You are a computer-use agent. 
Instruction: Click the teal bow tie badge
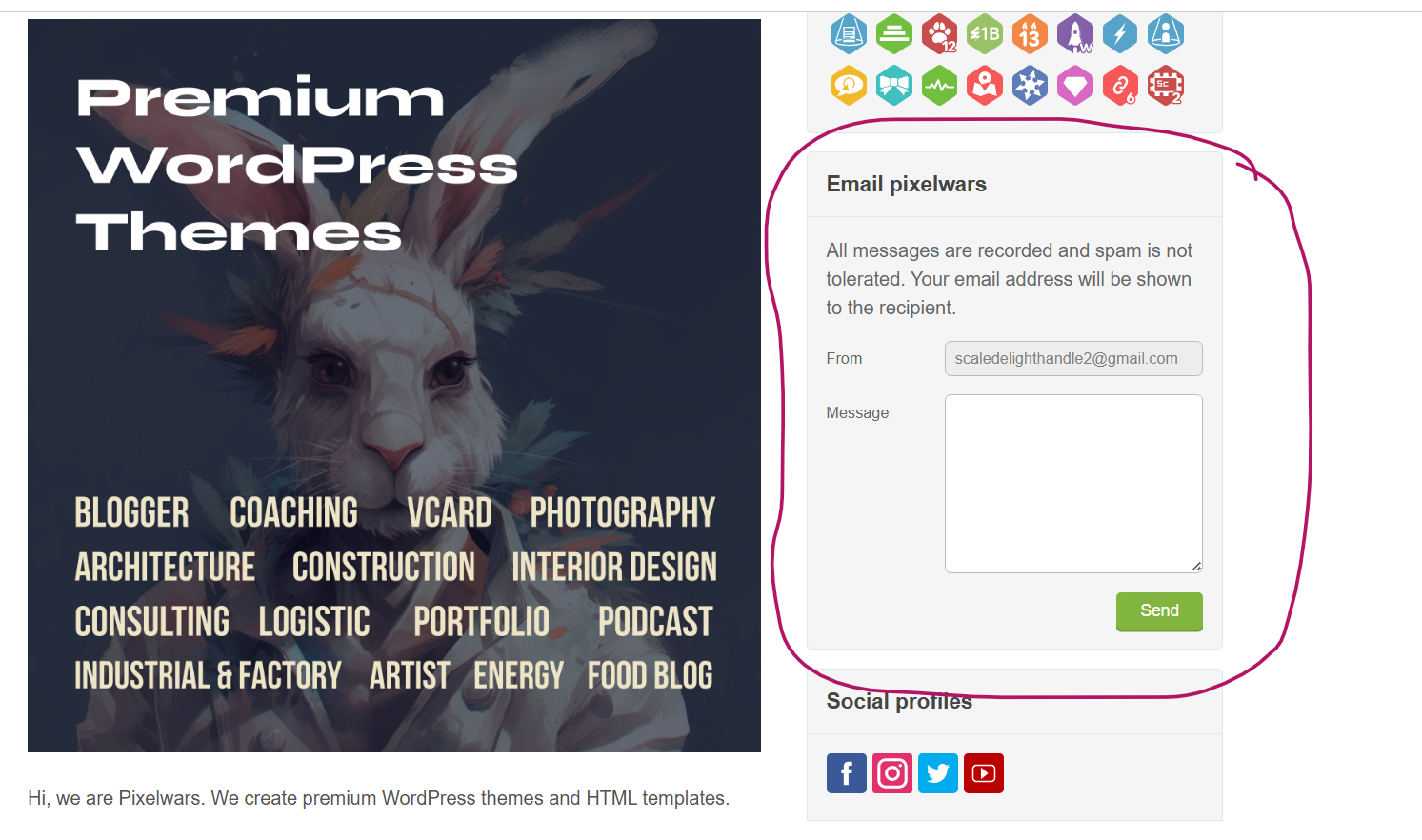click(894, 86)
